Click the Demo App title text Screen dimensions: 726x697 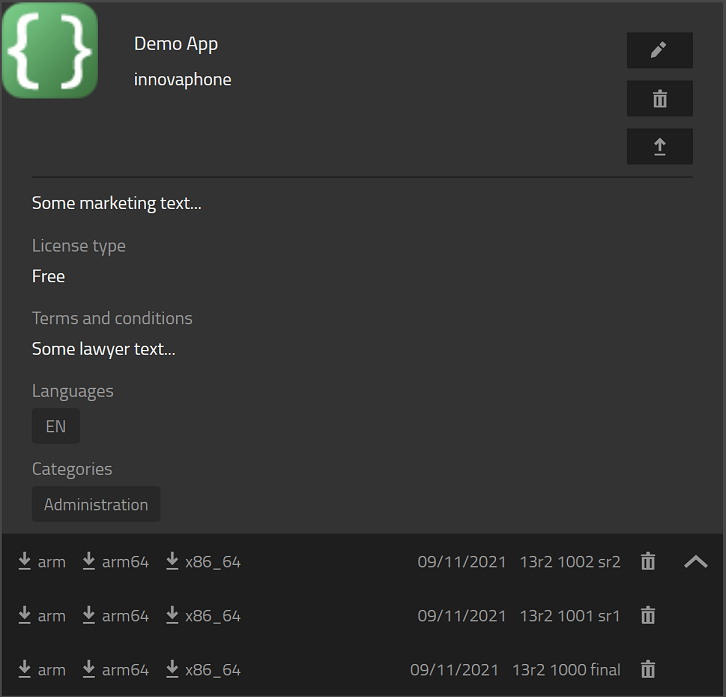point(176,44)
